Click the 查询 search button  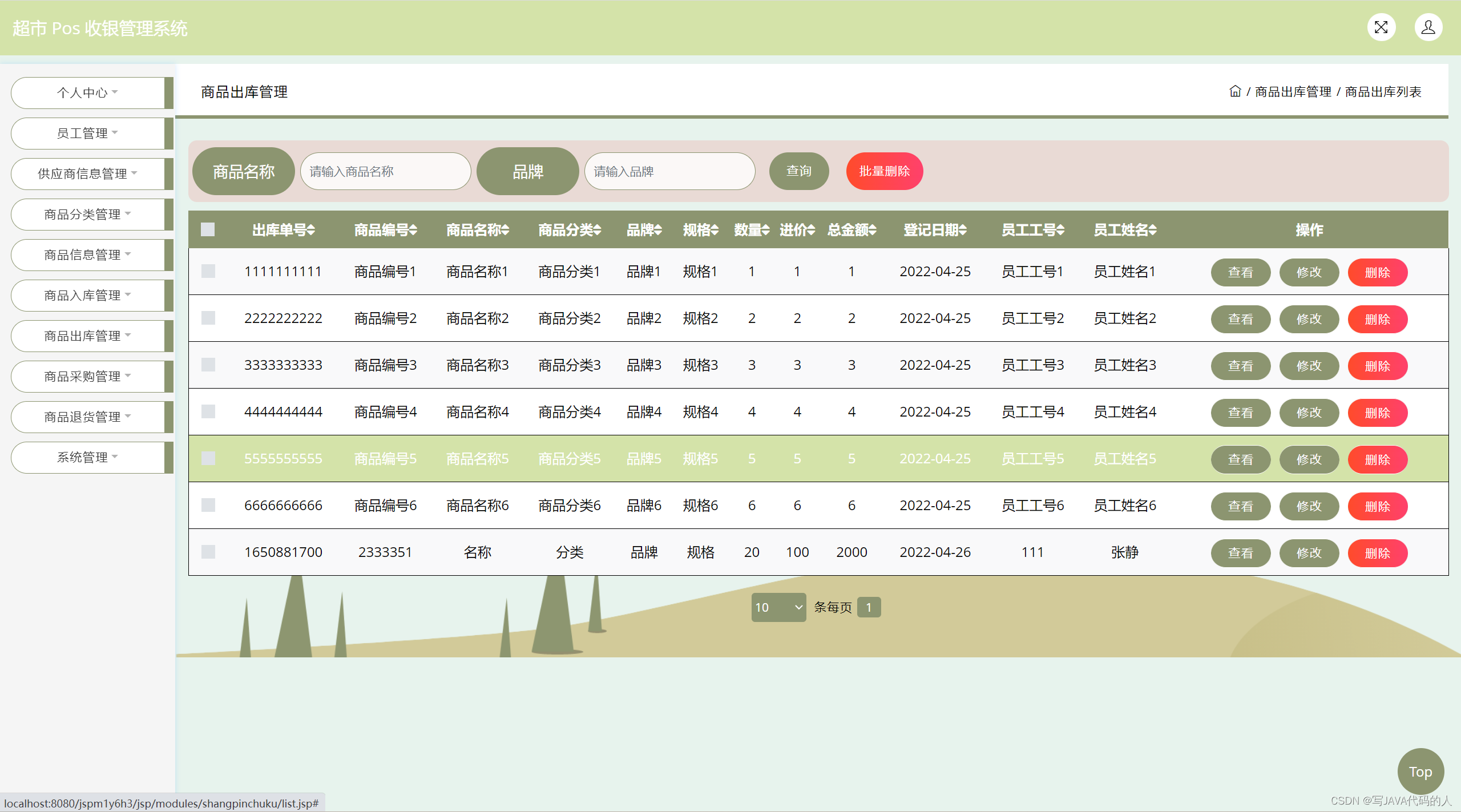pos(799,171)
